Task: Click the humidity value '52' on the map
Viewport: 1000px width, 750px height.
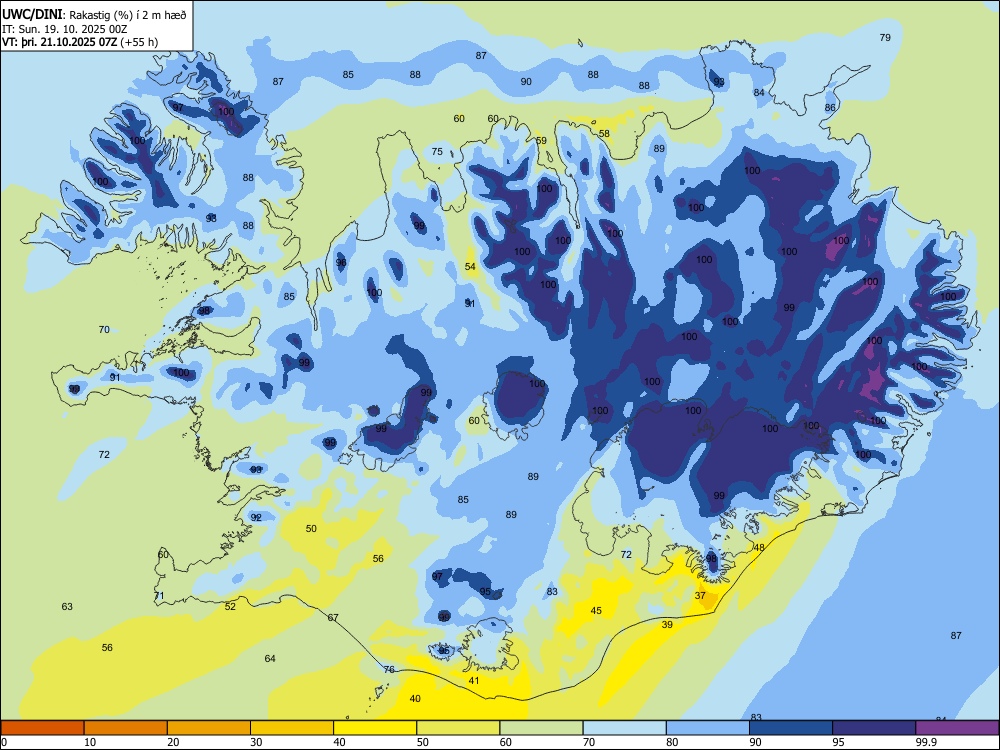Action: coord(230,607)
